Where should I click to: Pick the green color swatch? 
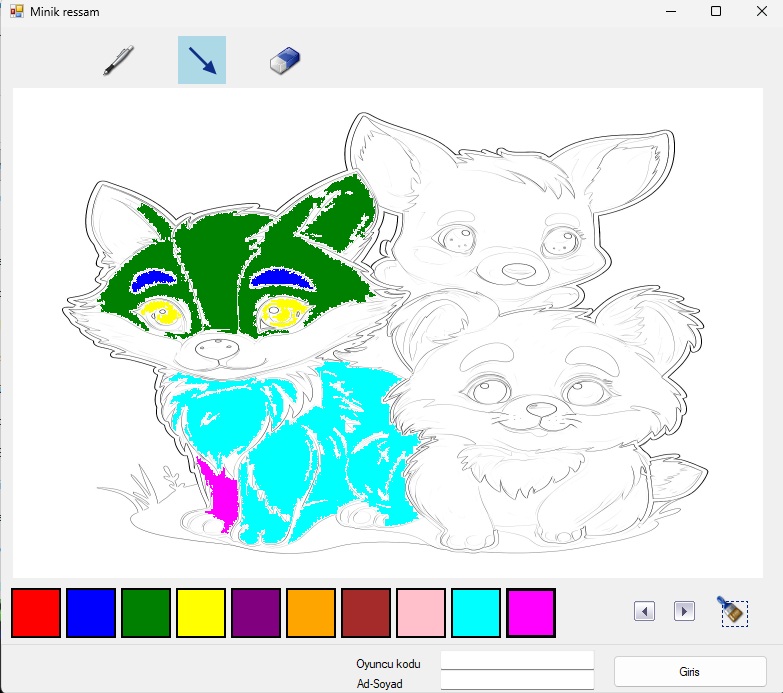[146, 613]
